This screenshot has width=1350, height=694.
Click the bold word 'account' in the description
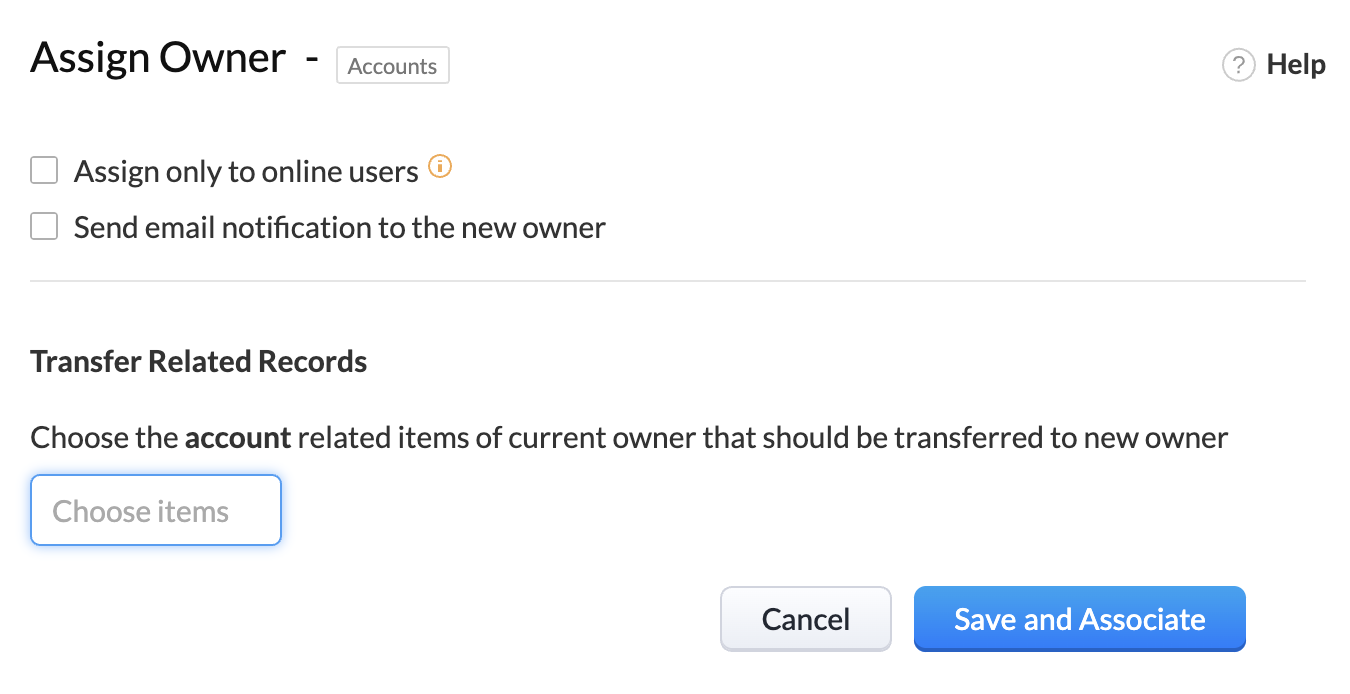pyautogui.click(x=238, y=438)
